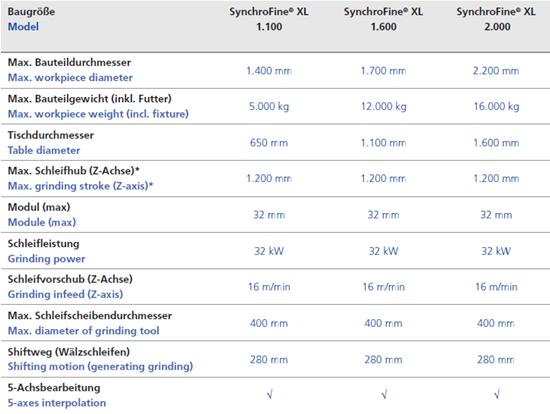Click the 1.400 mm workpiece diameter value

(x=269, y=71)
